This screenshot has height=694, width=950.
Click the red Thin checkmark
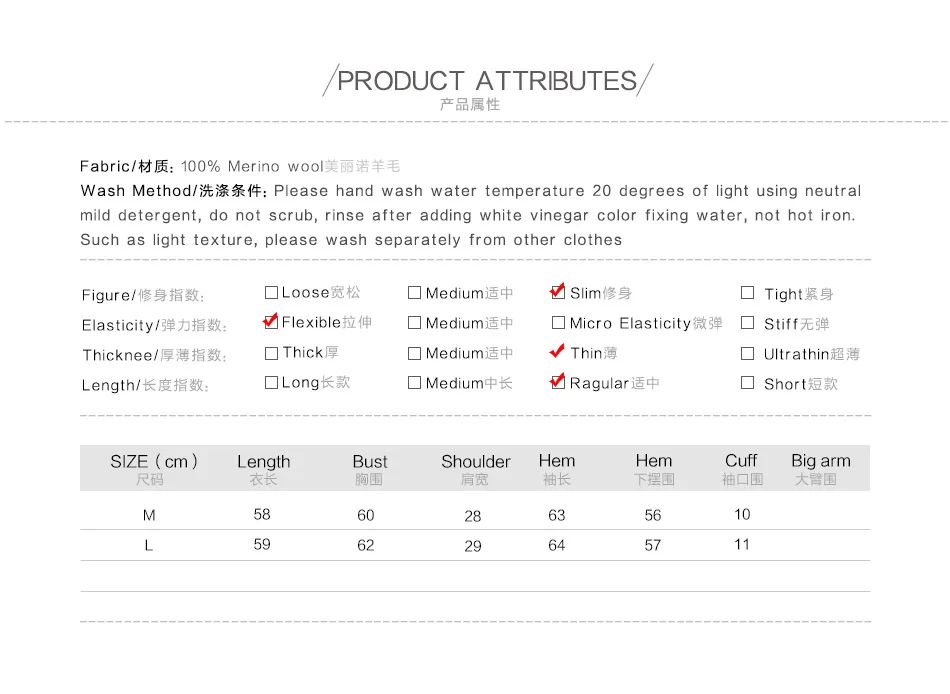click(557, 351)
